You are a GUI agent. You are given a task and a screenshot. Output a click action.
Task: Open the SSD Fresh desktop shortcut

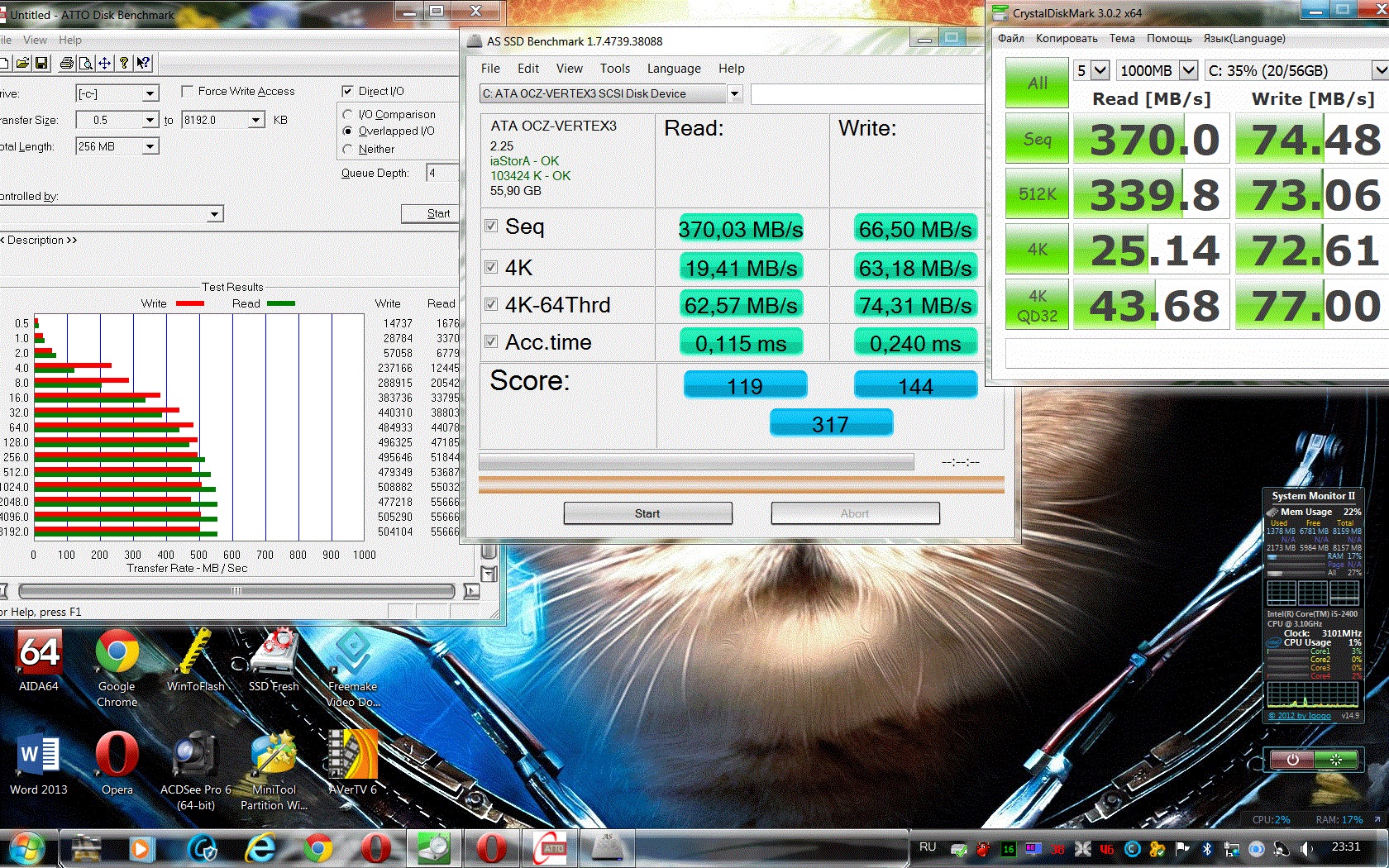coord(274,661)
